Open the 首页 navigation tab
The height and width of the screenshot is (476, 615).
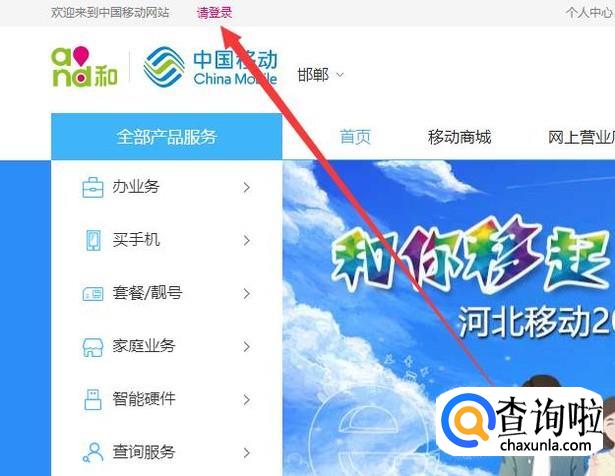355,137
